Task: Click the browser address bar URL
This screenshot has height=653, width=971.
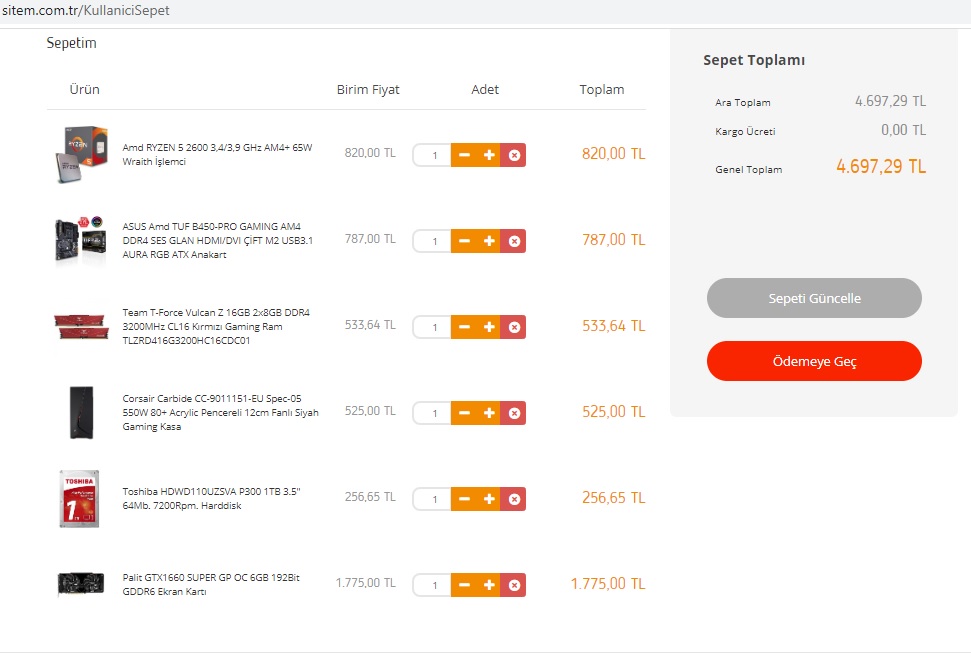Action: 86,11
